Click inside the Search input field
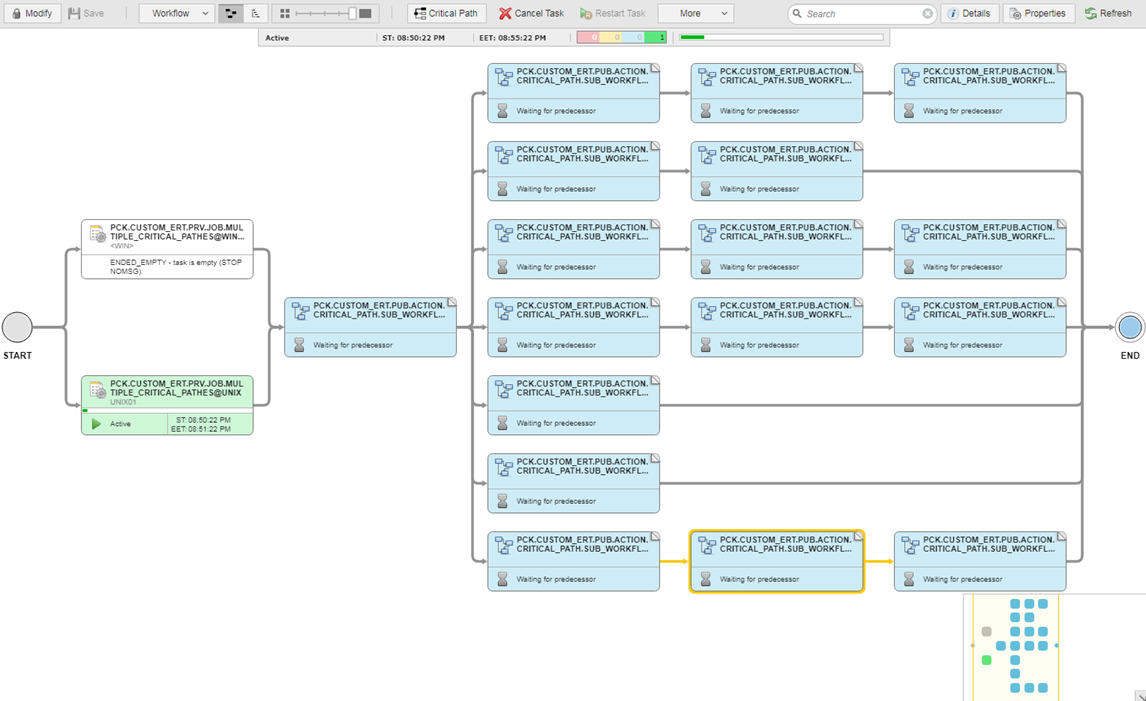This screenshot has width=1146, height=701. tap(860, 13)
